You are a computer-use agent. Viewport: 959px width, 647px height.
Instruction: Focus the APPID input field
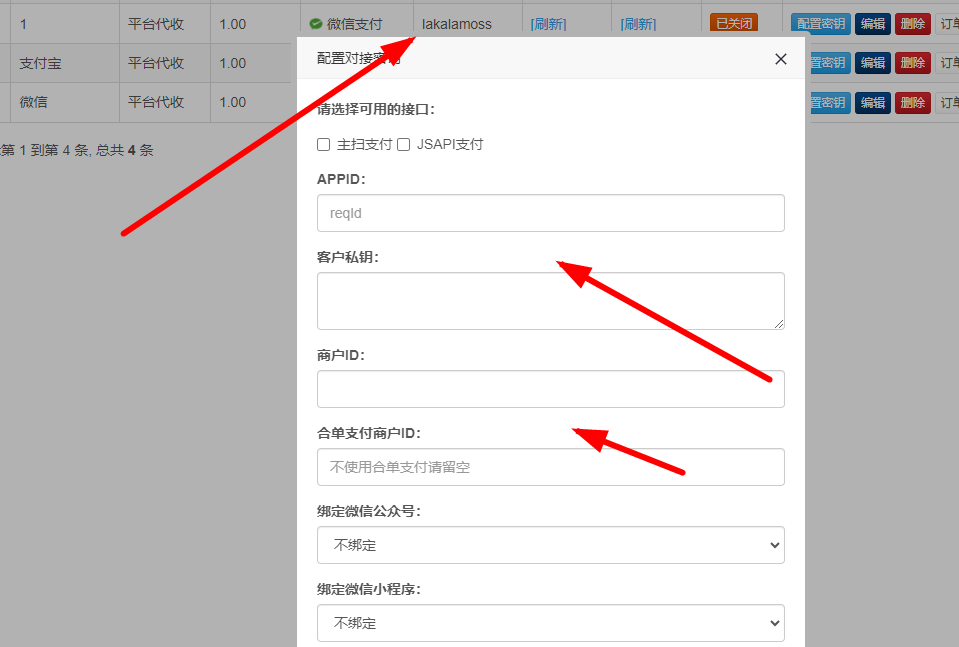(x=550, y=213)
